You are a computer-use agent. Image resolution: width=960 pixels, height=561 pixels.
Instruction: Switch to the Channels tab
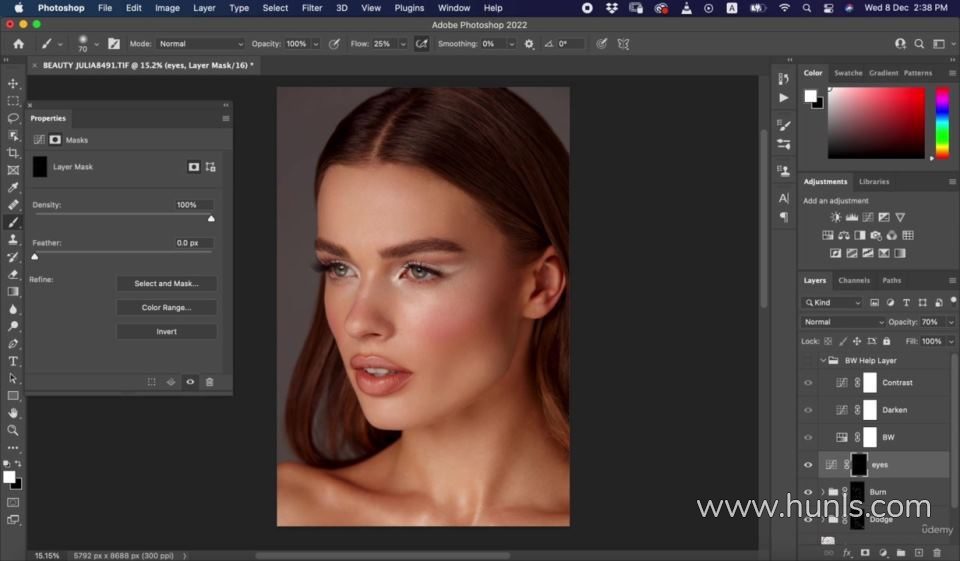coord(853,280)
